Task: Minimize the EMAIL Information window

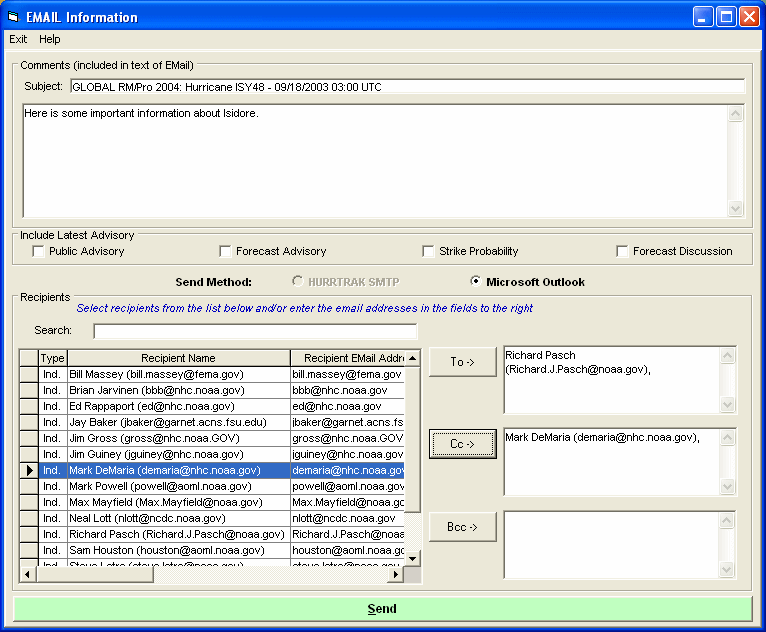Action: click(x=703, y=17)
